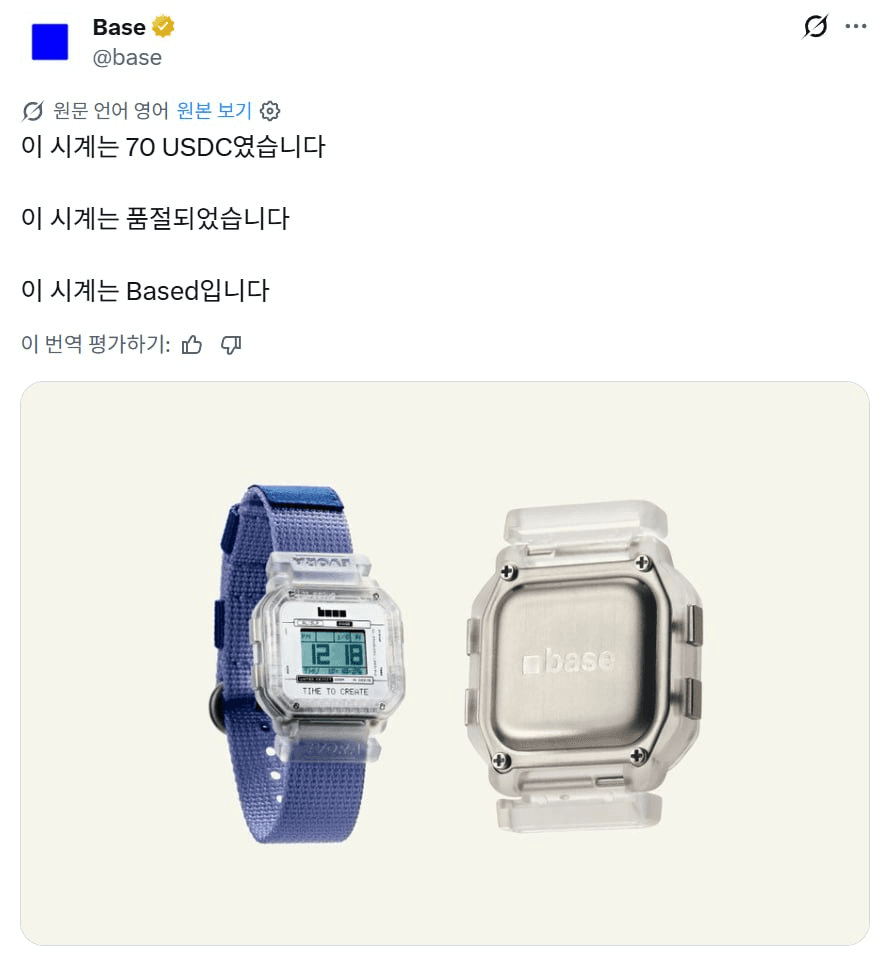The width and height of the screenshot is (884, 963).
Task: Click the tweet line containing Based입니다
Action: point(145,290)
